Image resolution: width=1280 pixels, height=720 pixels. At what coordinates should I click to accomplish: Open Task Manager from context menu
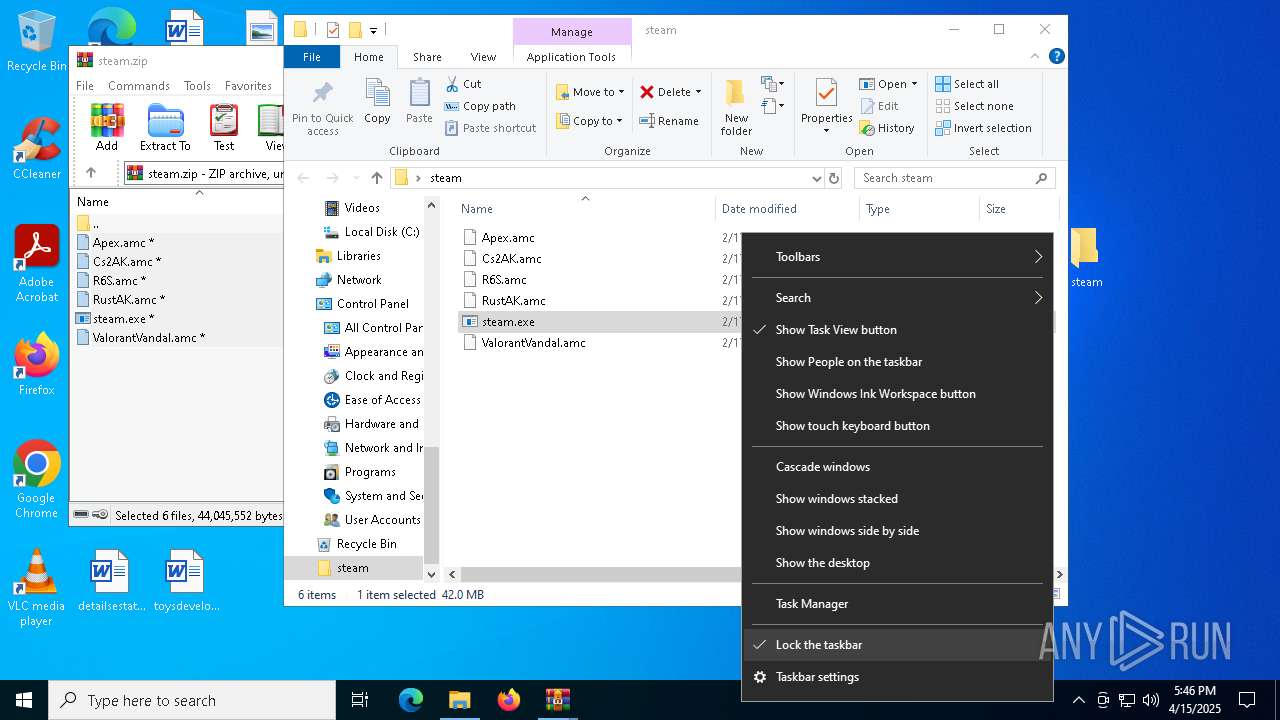897,604
